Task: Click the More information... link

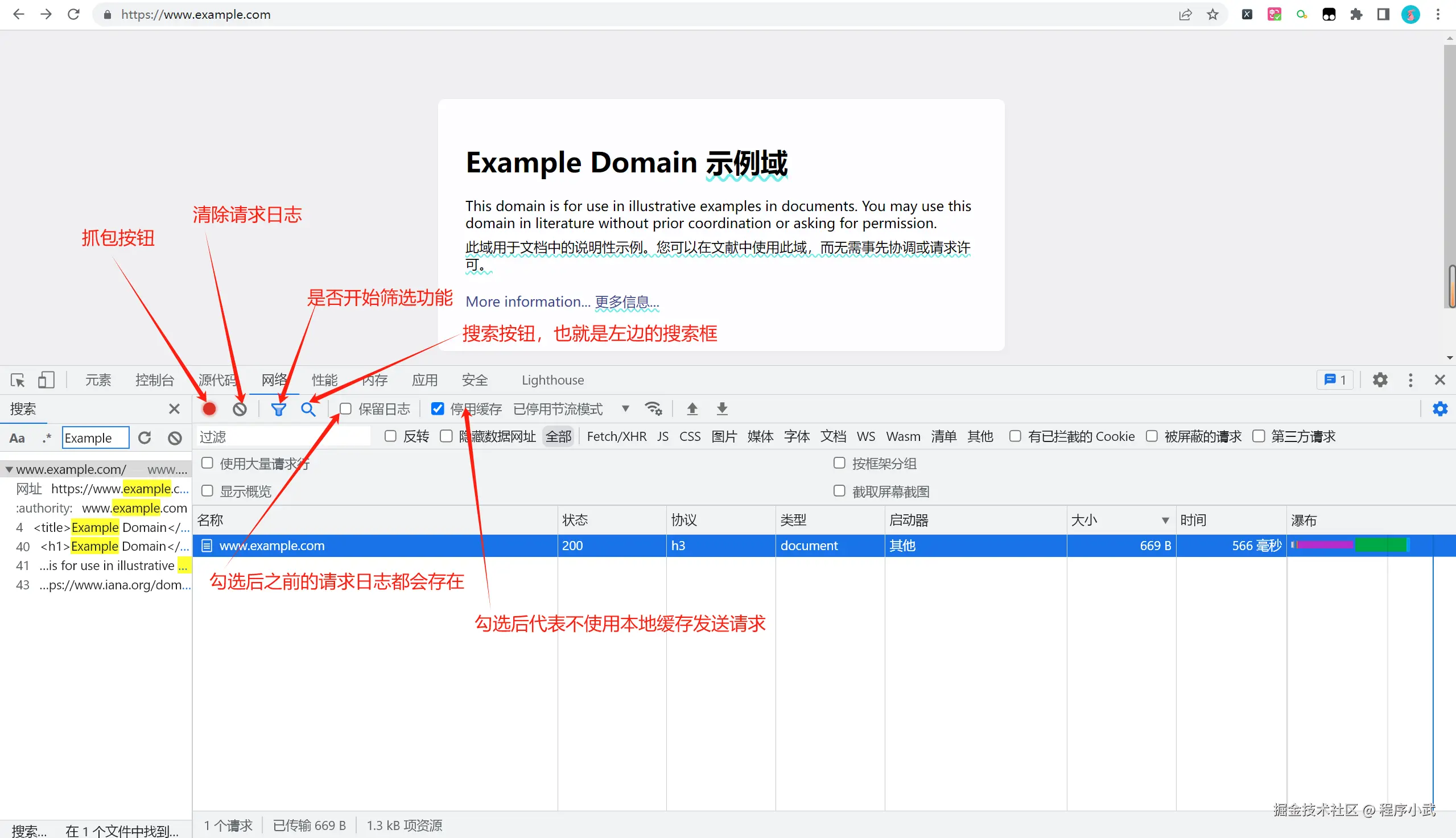Action: (528, 302)
